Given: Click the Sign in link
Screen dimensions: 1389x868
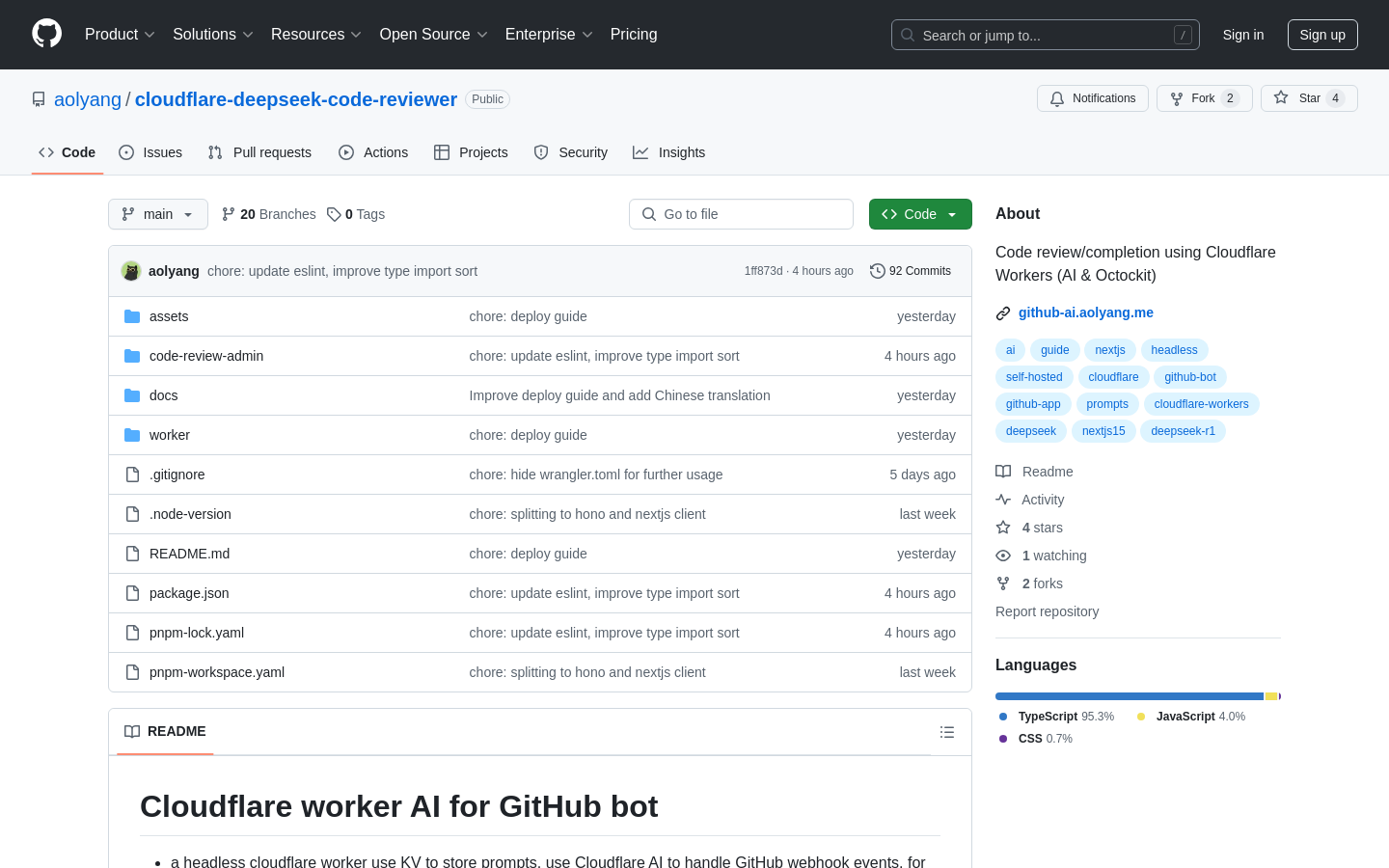Looking at the screenshot, I should point(1243,35).
